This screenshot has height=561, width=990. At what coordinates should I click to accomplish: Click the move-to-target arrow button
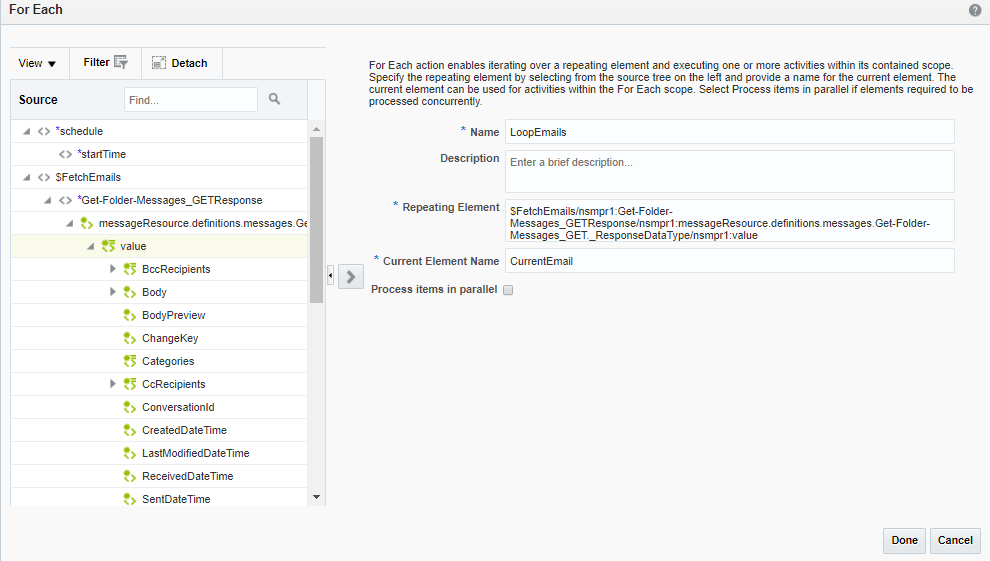click(351, 276)
